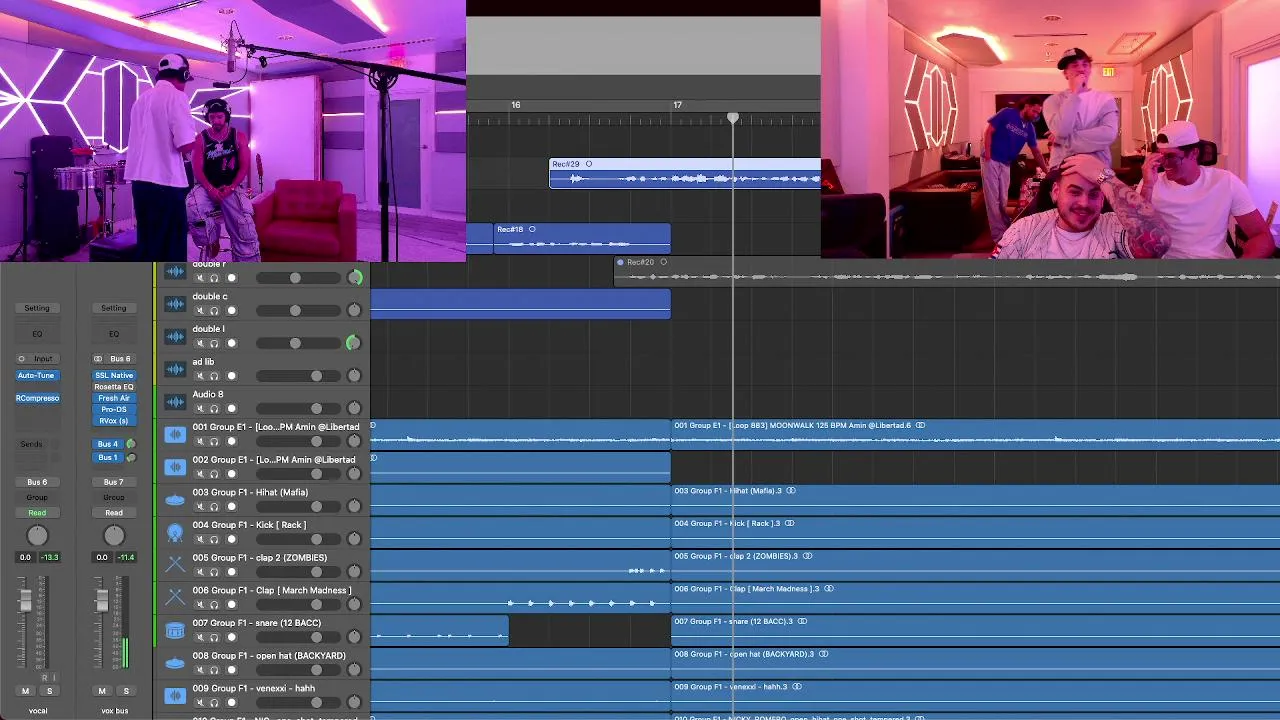Record-enable the ad lib track
Image resolution: width=1280 pixels, height=720 pixels.
(x=232, y=376)
